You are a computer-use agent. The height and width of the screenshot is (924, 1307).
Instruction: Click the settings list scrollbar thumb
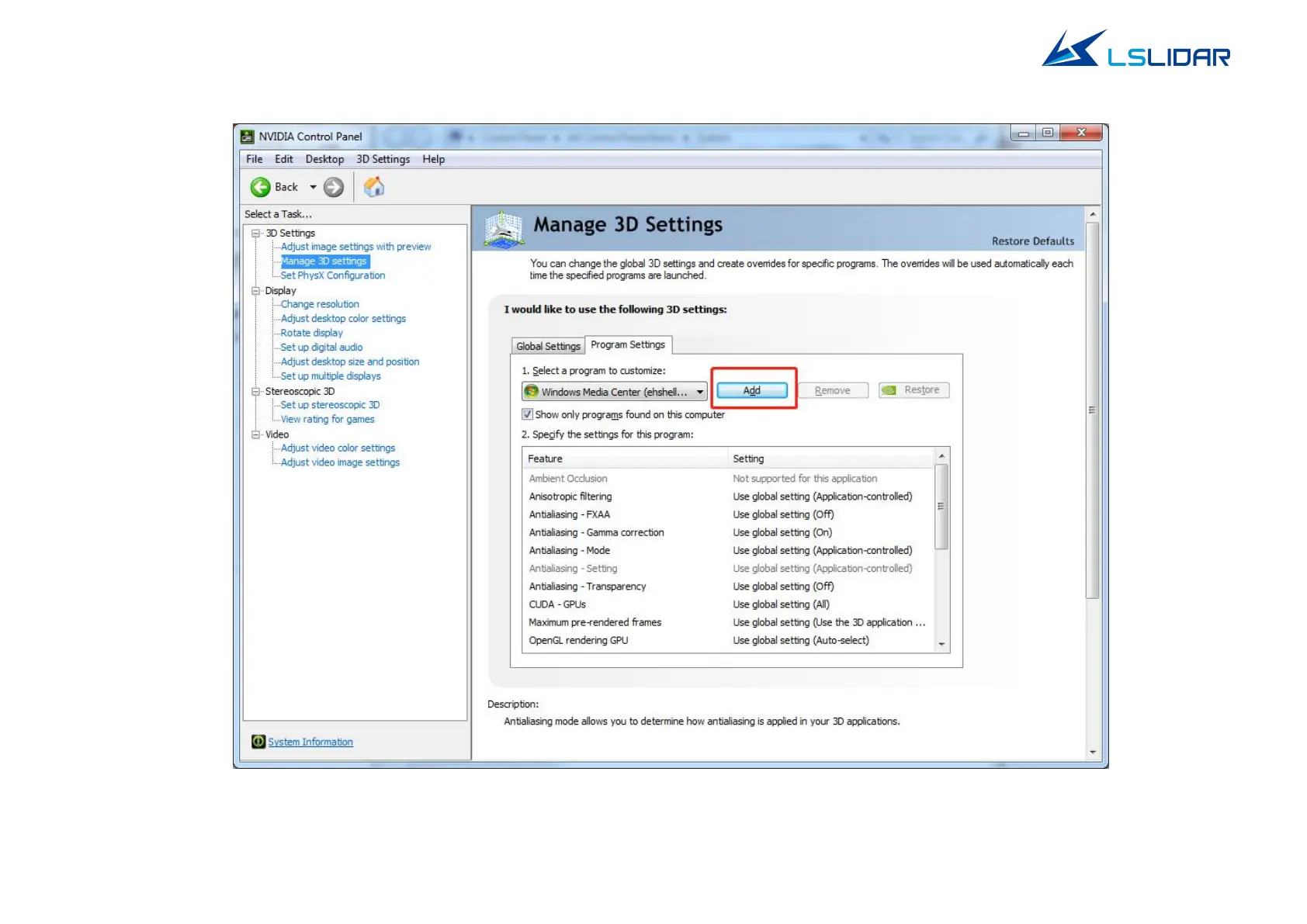coord(941,507)
